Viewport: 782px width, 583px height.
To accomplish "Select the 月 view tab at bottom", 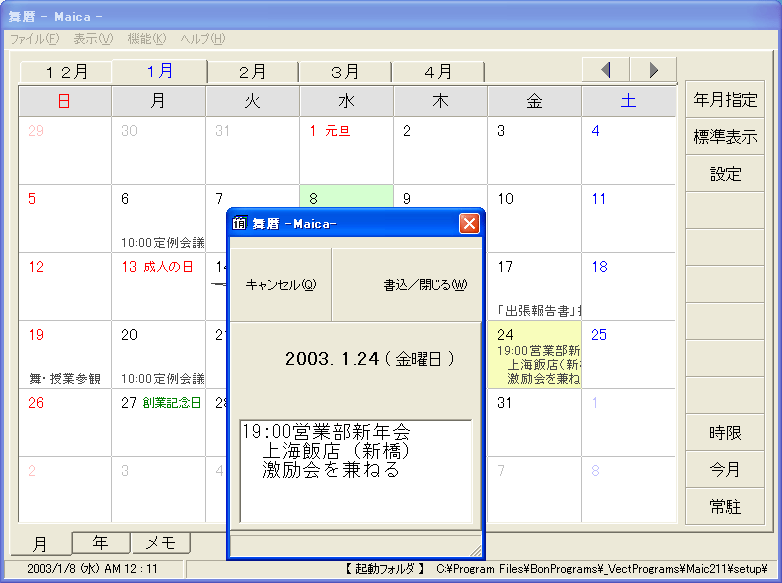I will 40,544.
